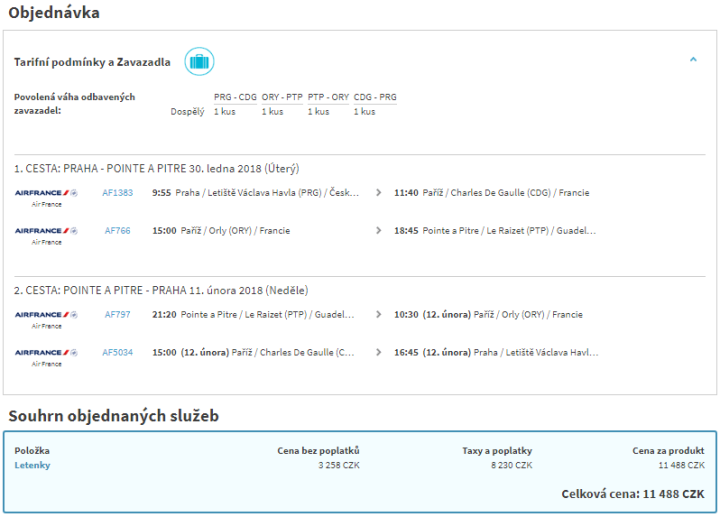Screen dimensions: 720x517
Task: Open flight number AF766 link
Action: click(117, 231)
